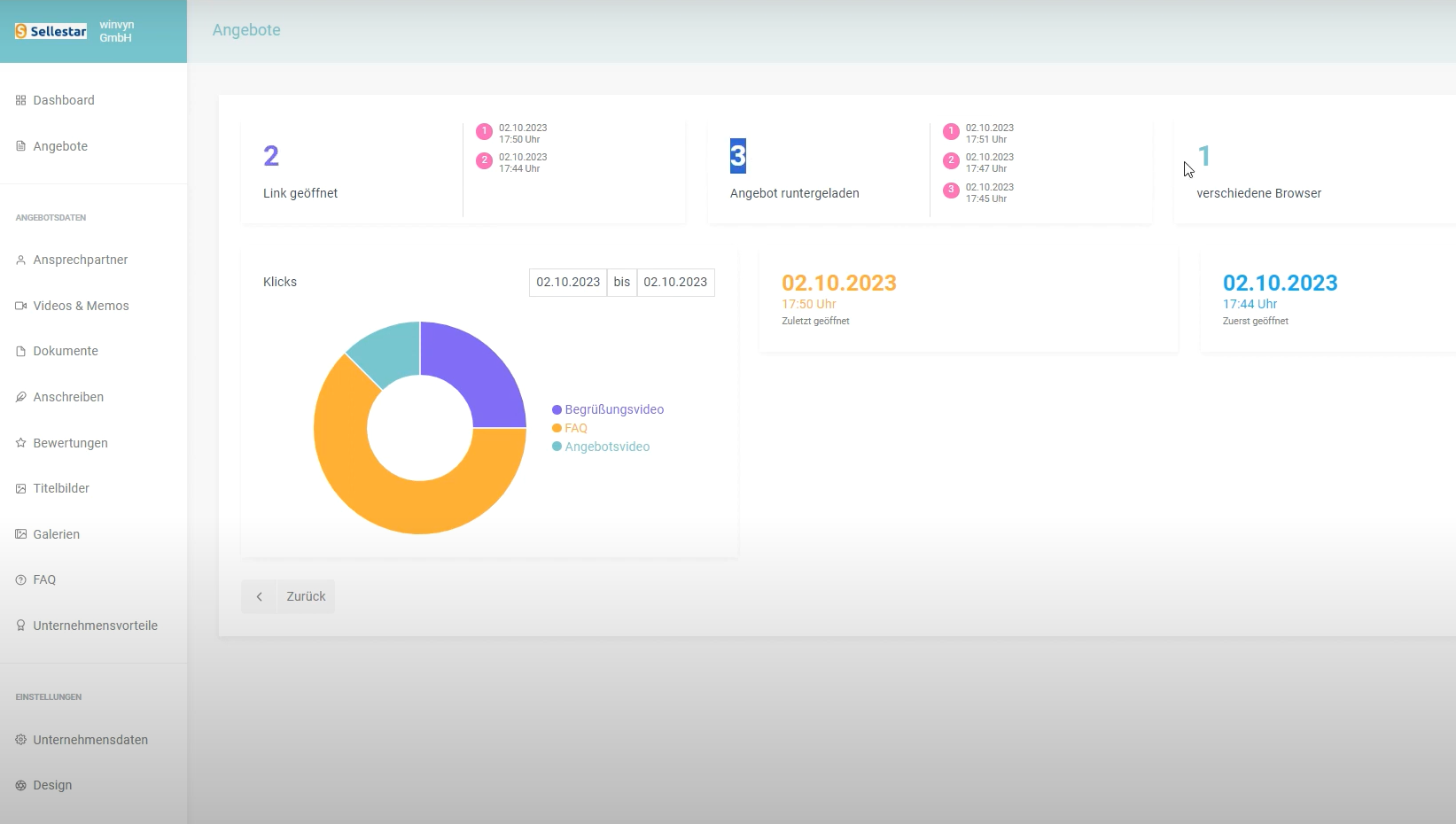Select the Bewertungen star icon
This screenshot has height=824, width=1456.
(20, 443)
